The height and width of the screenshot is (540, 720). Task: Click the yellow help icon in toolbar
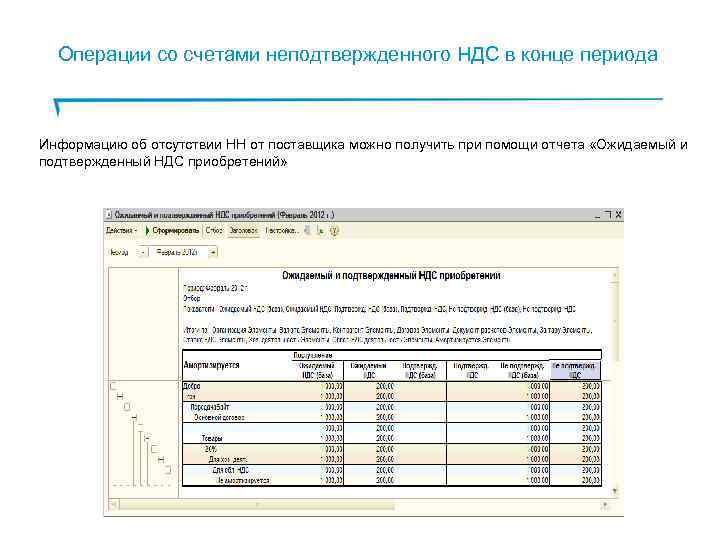click(x=334, y=231)
